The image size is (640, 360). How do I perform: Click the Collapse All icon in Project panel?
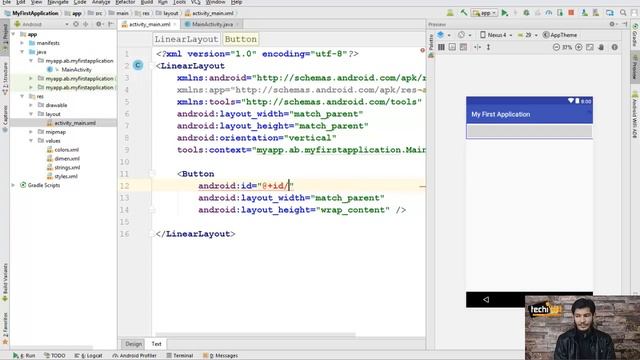[x=86, y=24]
